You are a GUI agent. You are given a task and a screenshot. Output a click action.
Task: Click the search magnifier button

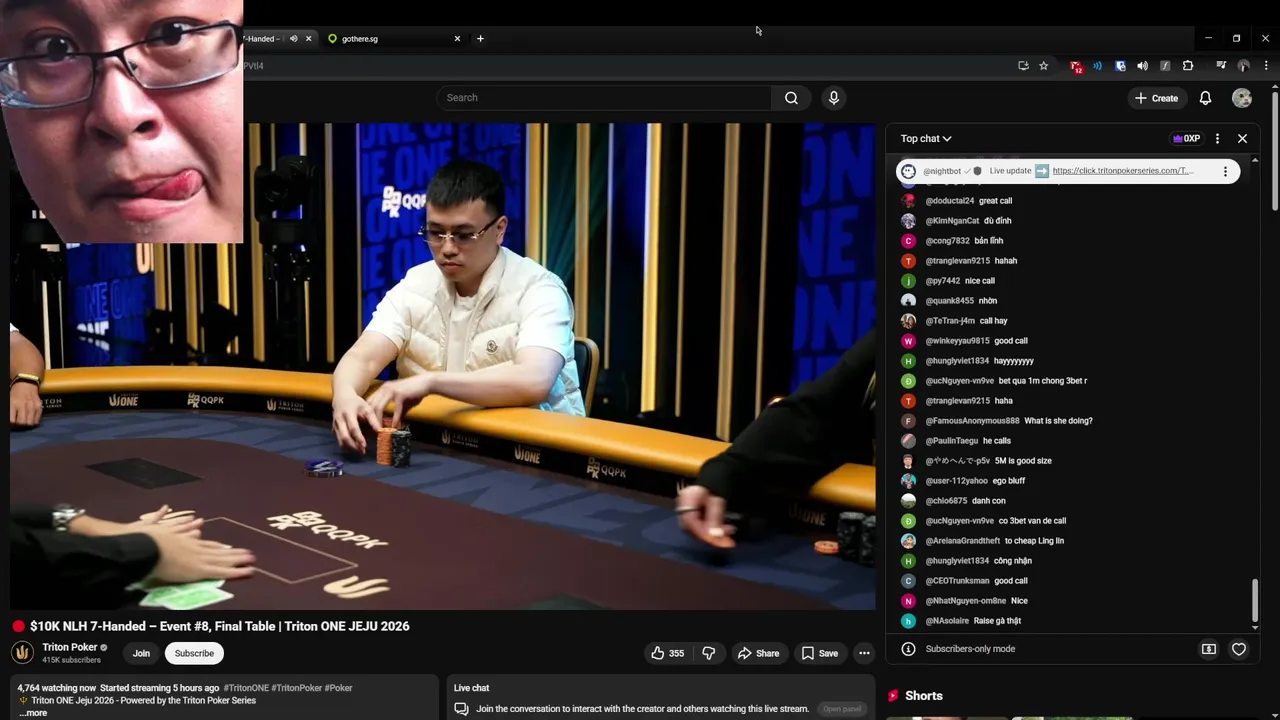coord(791,98)
